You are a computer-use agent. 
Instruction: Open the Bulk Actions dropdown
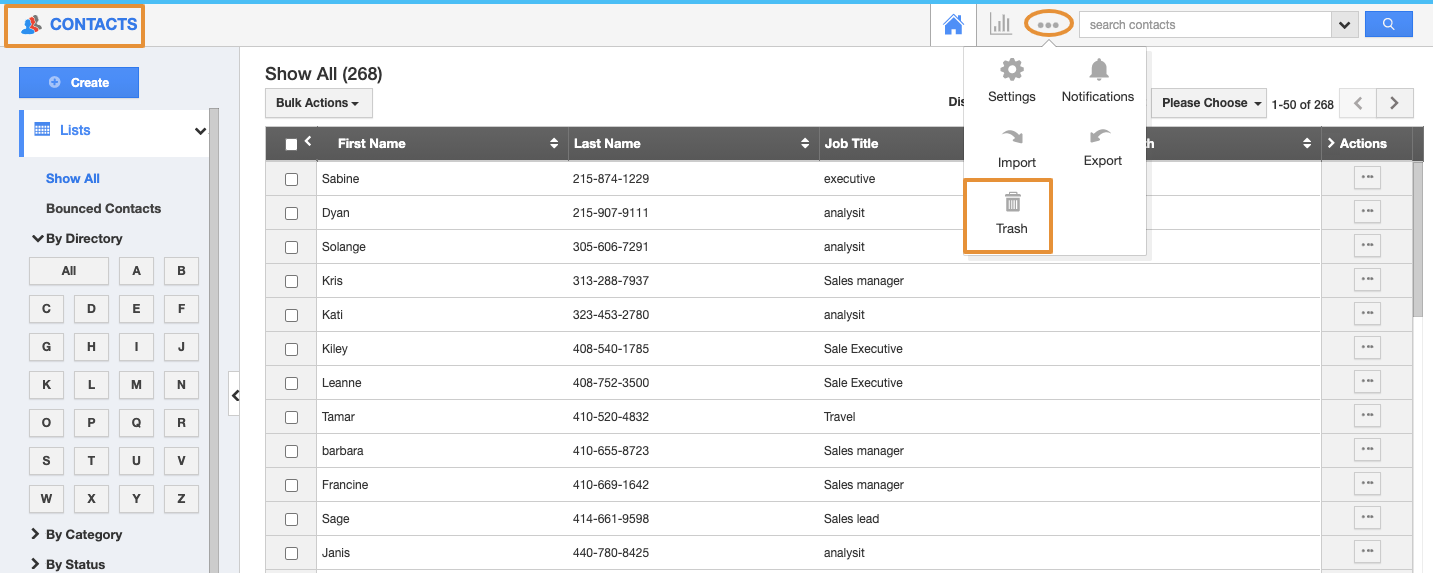point(318,103)
